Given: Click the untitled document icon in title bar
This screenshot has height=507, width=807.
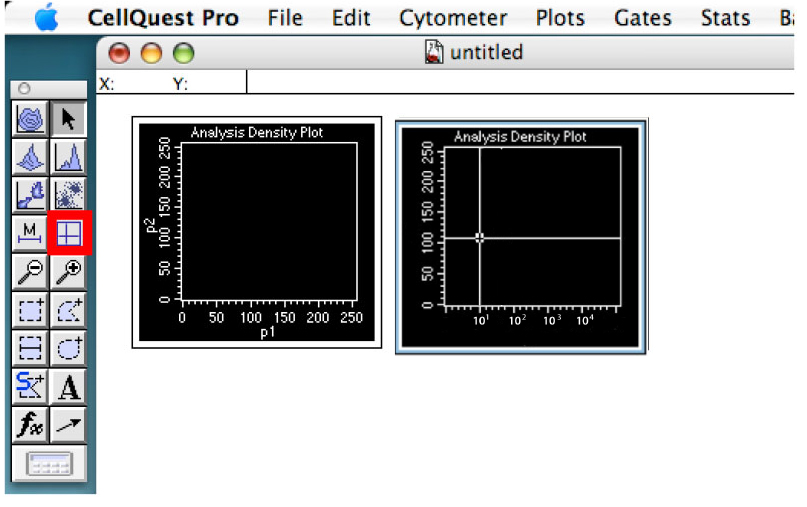Looking at the screenshot, I should pos(434,52).
